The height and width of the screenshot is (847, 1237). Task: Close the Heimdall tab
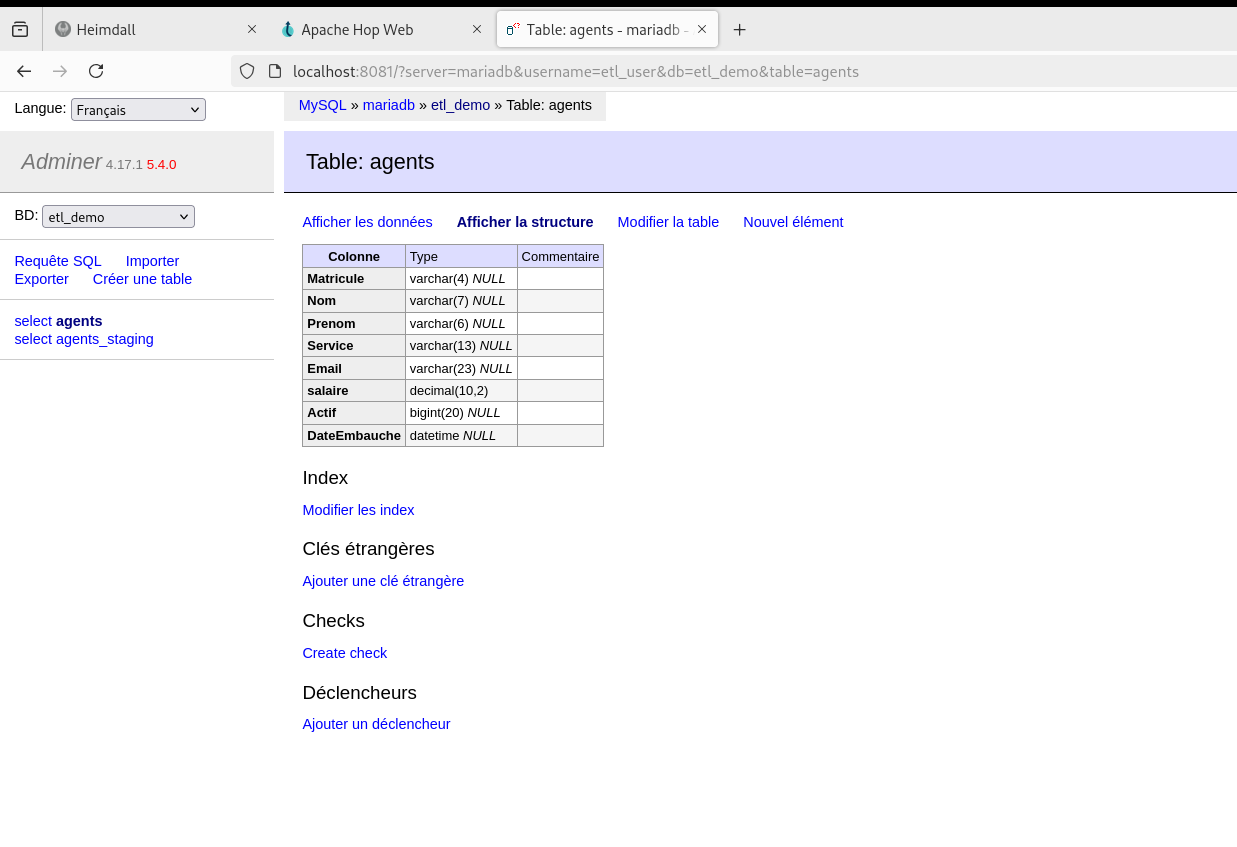[x=252, y=30]
